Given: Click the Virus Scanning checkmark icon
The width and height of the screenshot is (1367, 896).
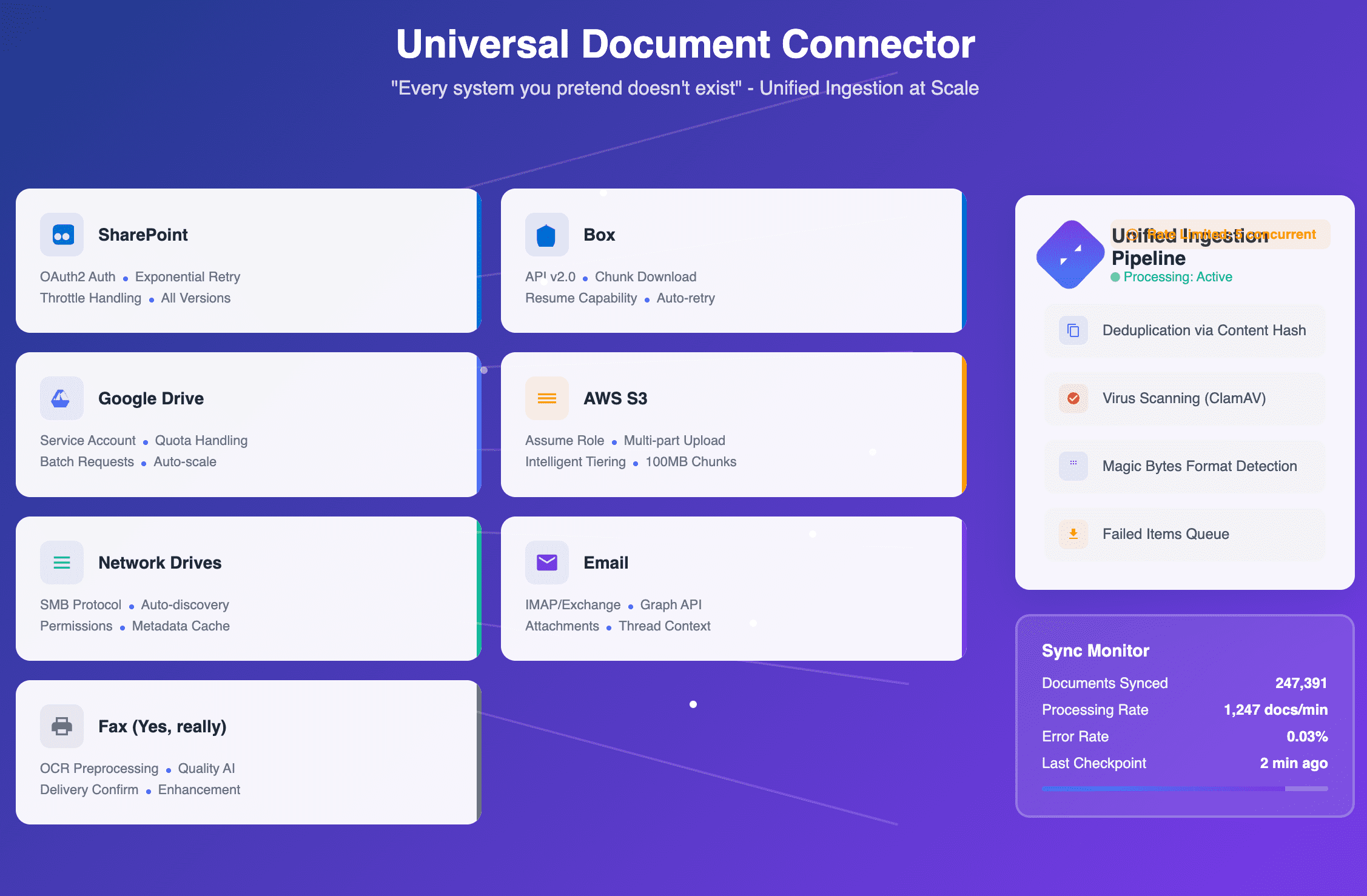Looking at the screenshot, I should (1073, 398).
